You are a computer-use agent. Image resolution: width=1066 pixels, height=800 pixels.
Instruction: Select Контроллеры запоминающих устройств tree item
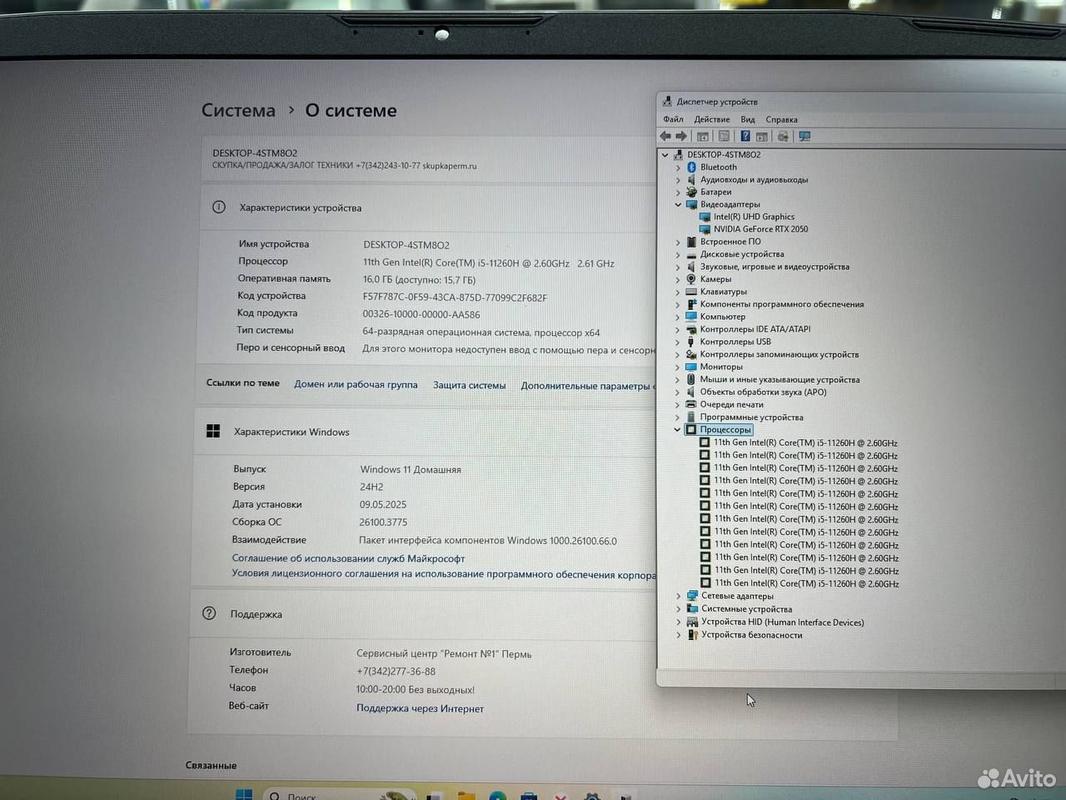[779, 355]
